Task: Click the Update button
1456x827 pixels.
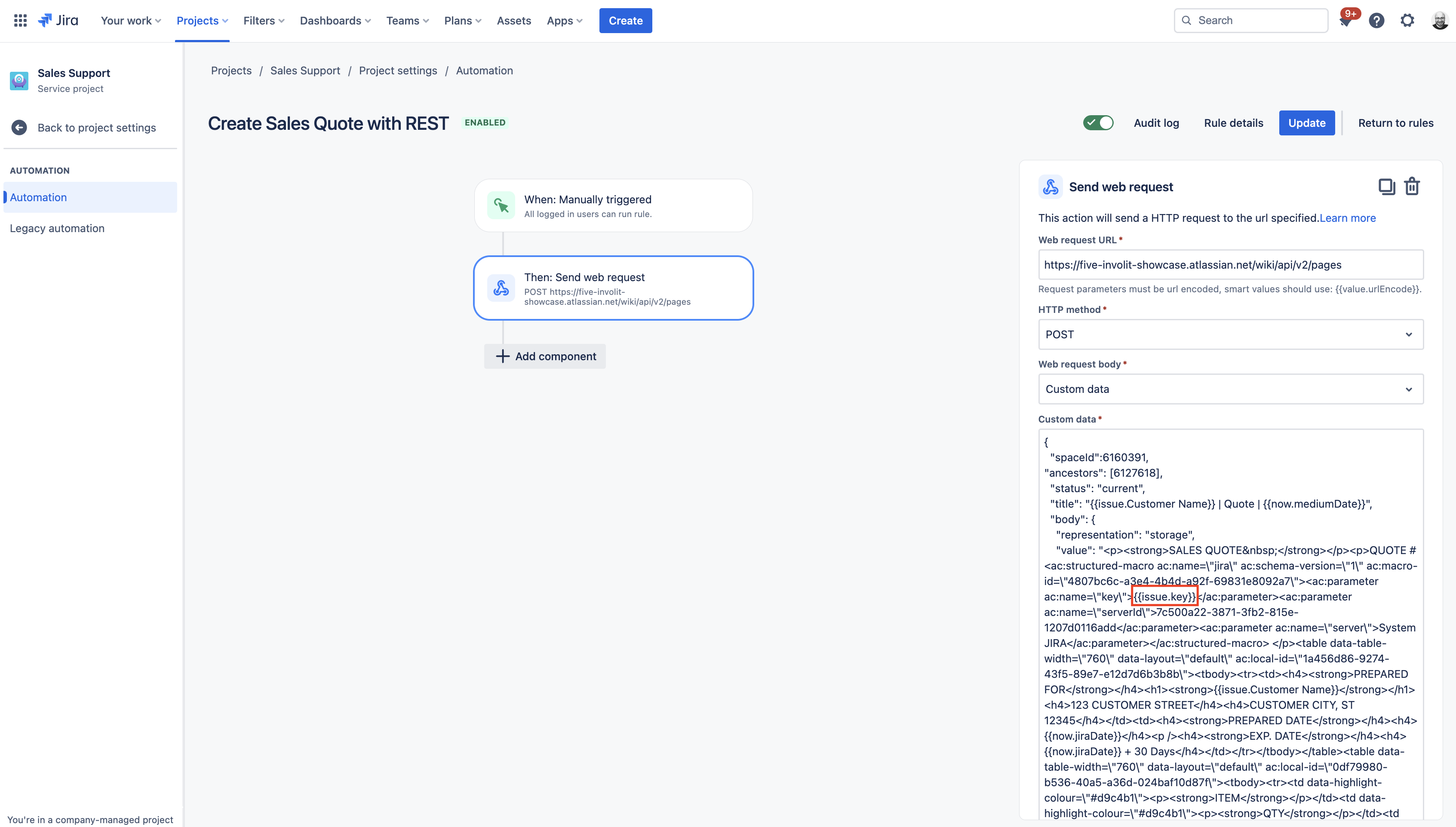Action: (1307, 123)
